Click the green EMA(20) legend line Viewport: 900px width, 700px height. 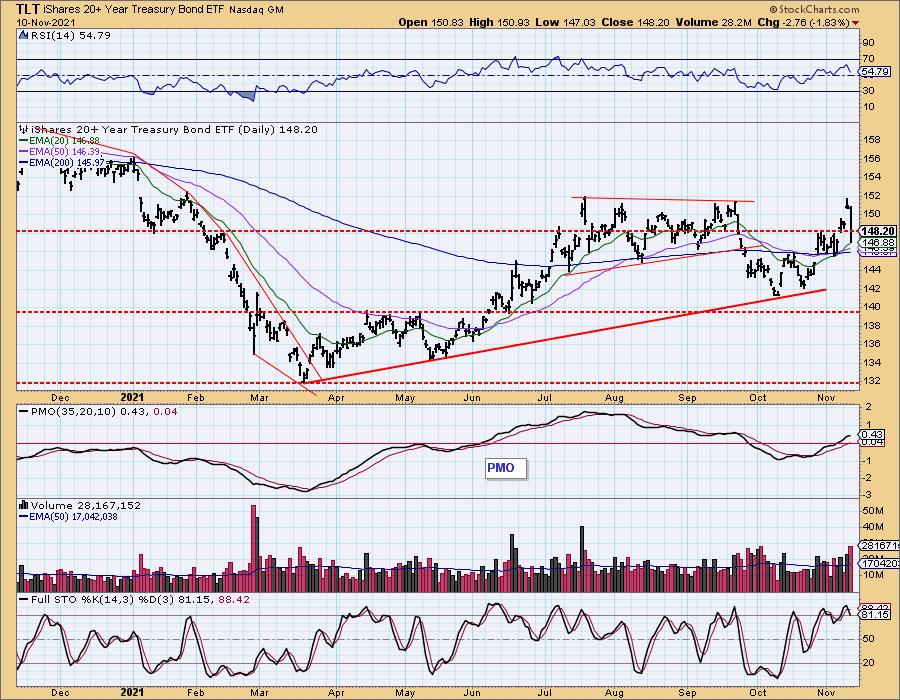[x=24, y=141]
